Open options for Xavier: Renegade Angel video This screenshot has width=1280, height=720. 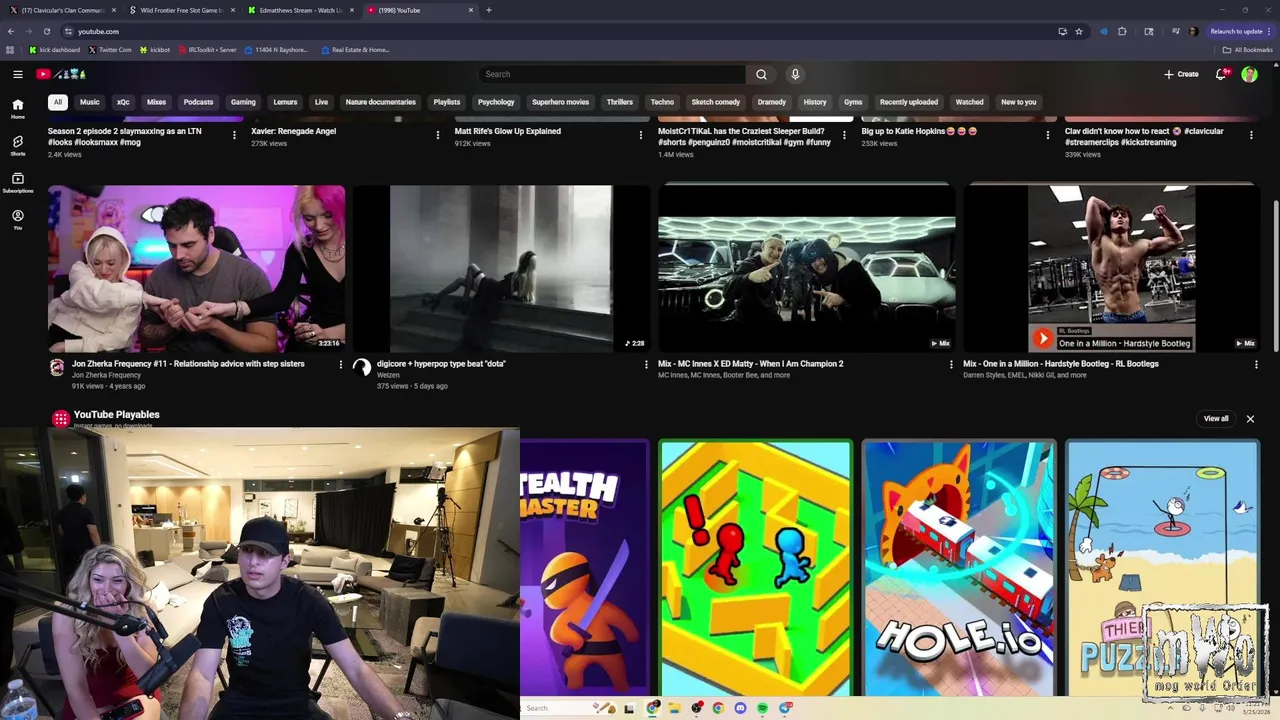[437, 135]
